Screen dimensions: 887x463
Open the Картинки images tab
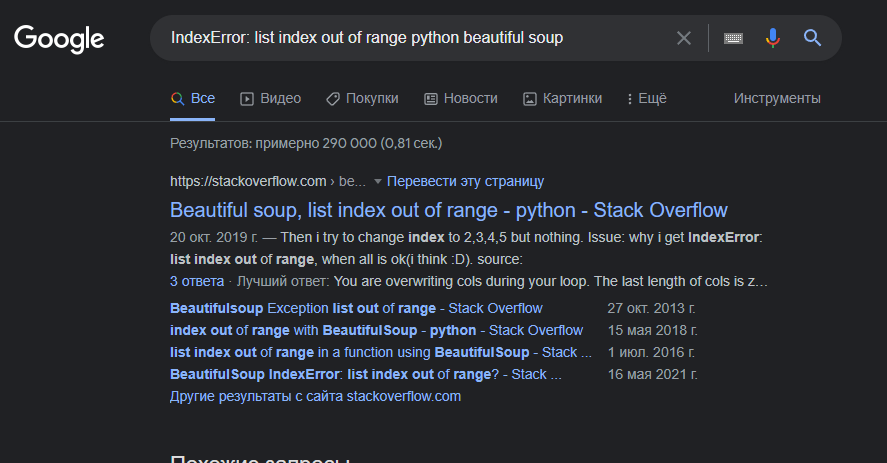click(x=563, y=98)
